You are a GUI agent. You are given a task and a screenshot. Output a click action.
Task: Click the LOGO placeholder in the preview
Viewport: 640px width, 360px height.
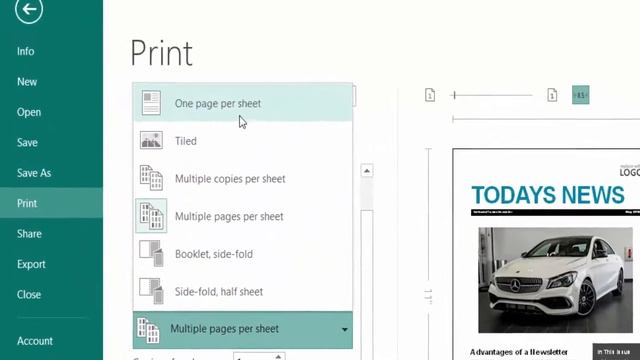click(x=630, y=172)
